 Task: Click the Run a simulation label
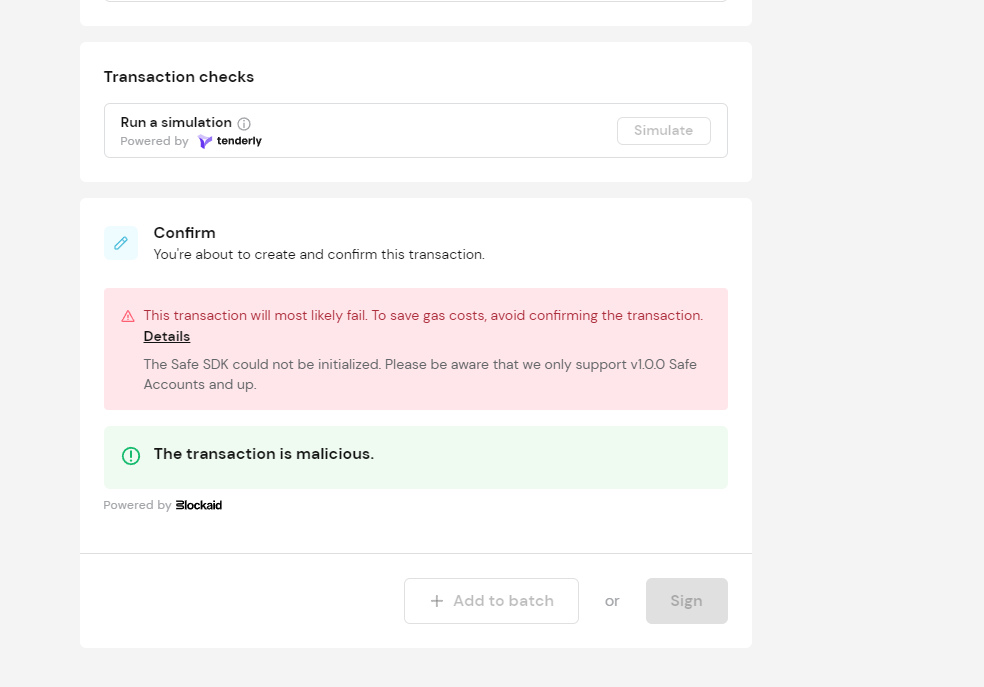[176, 122]
